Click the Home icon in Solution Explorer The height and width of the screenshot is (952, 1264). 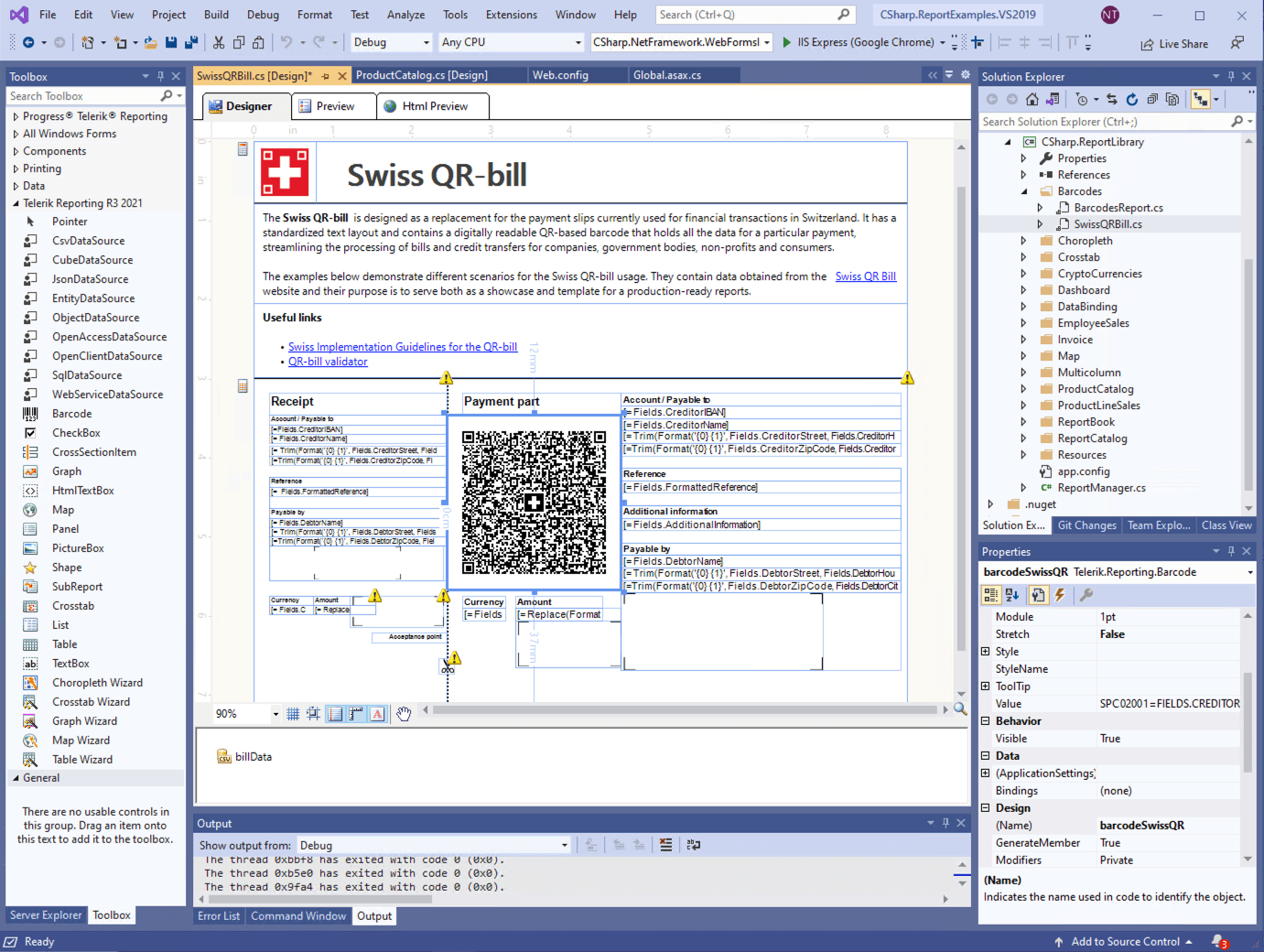coord(1032,99)
